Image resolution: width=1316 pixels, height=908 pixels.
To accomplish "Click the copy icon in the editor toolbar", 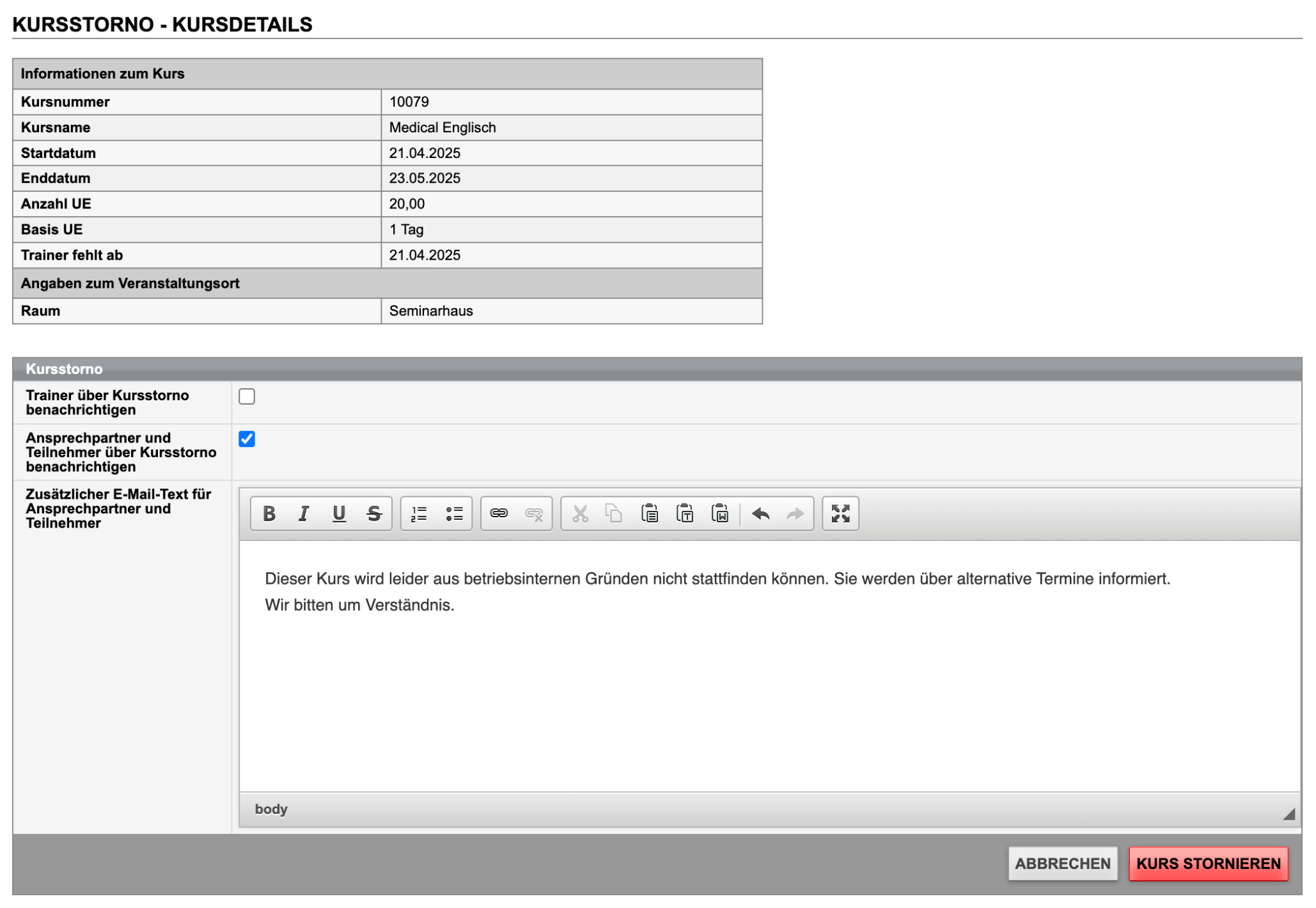I will [614, 513].
